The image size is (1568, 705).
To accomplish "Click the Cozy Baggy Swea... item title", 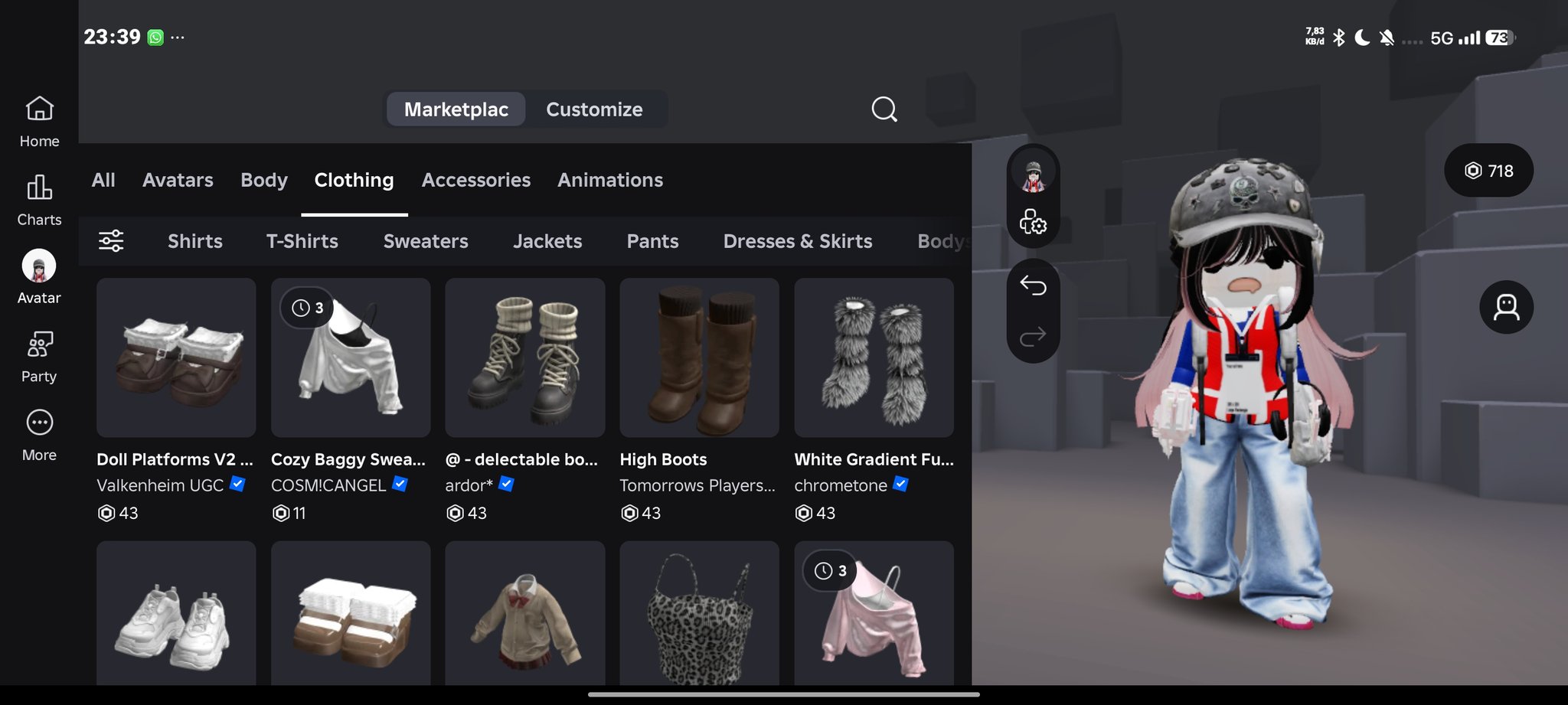I will [x=348, y=459].
